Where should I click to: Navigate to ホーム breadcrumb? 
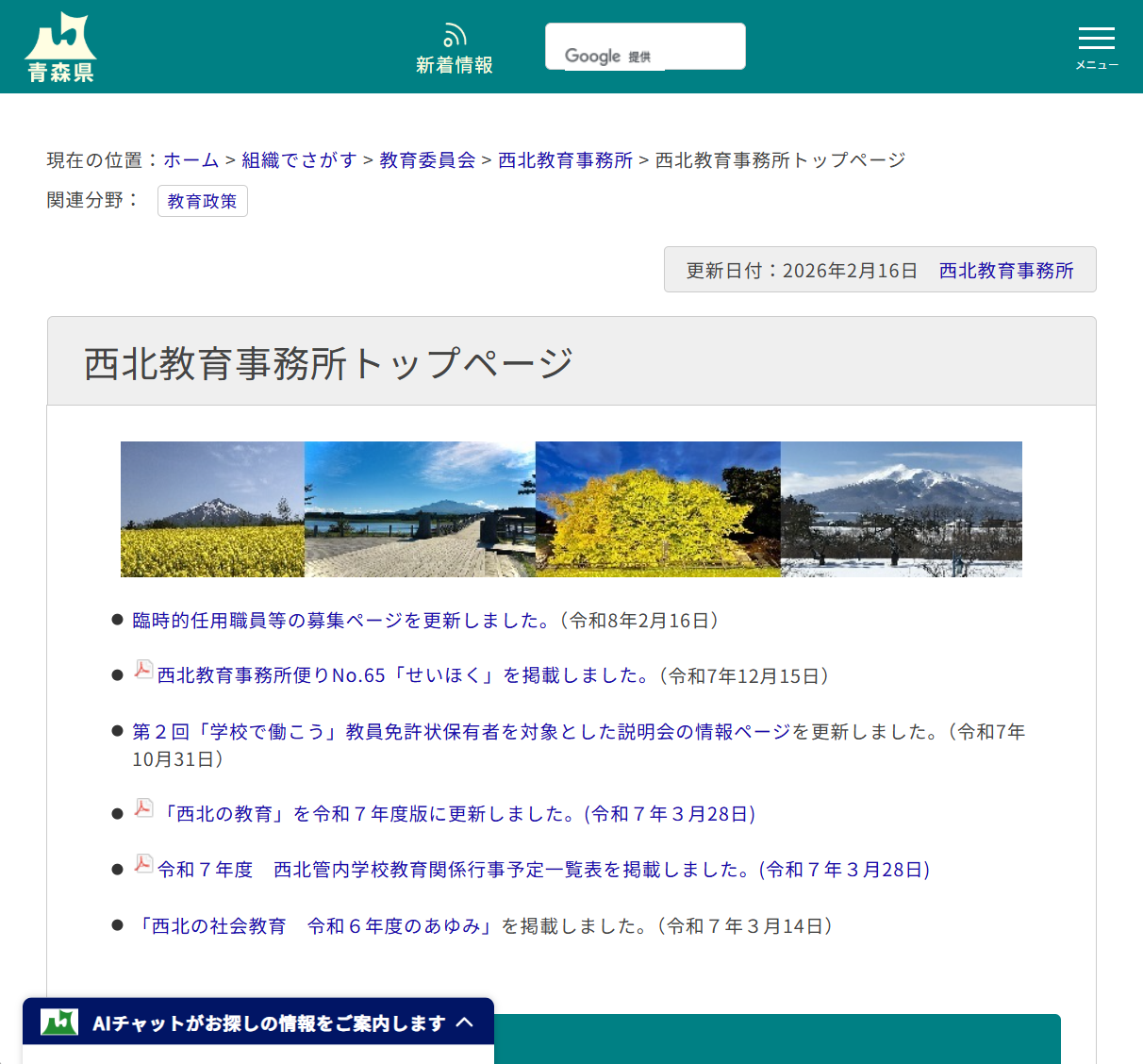click(190, 159)
